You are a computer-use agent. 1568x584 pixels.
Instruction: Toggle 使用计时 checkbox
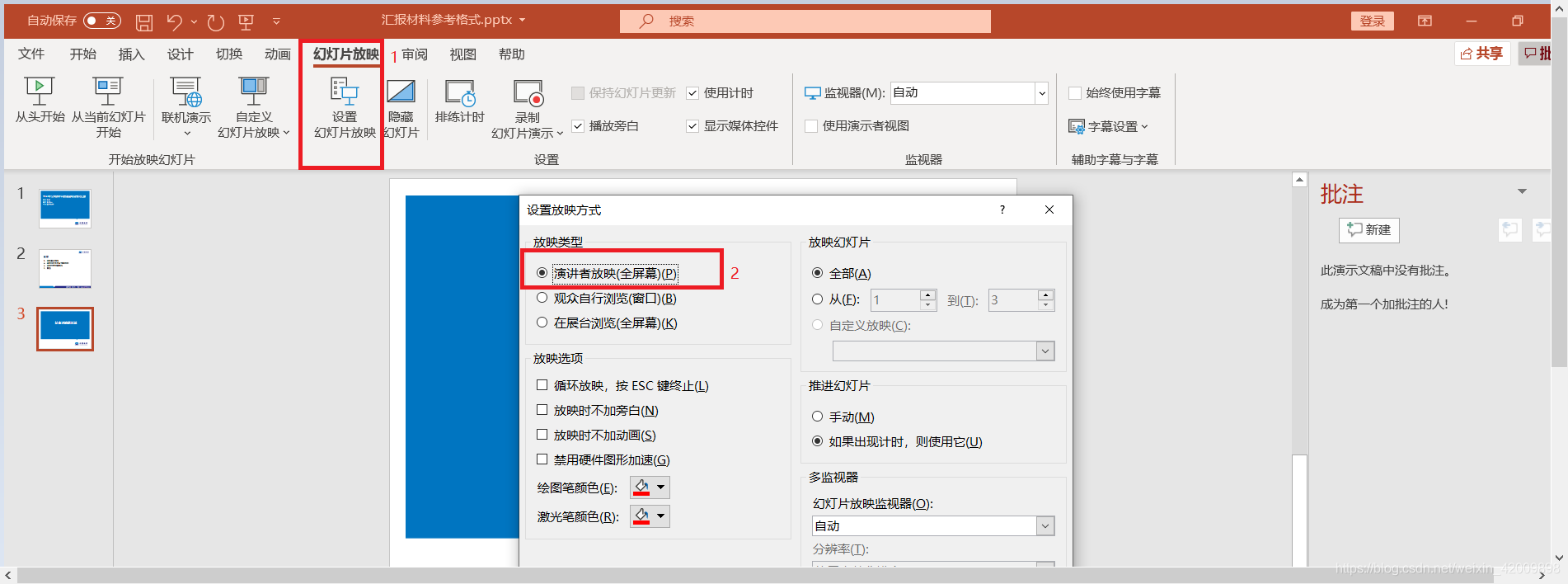[x=692, y=93]
